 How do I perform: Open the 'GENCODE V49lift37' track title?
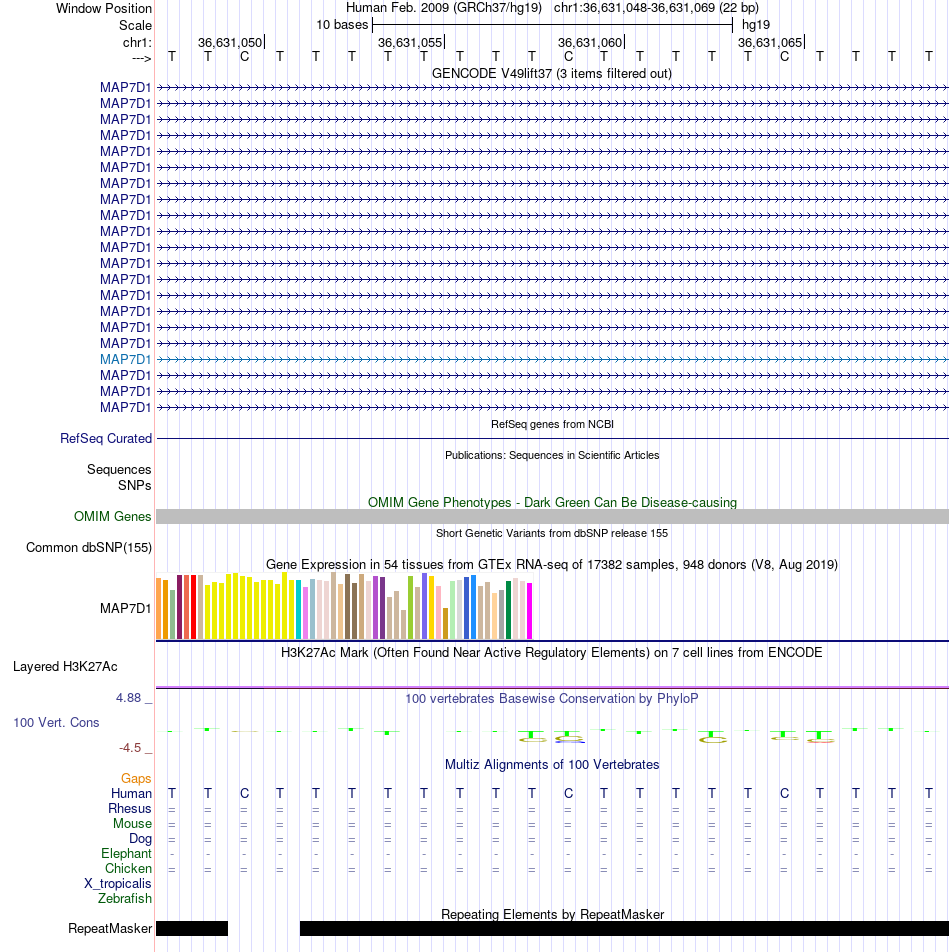(552, 73)
